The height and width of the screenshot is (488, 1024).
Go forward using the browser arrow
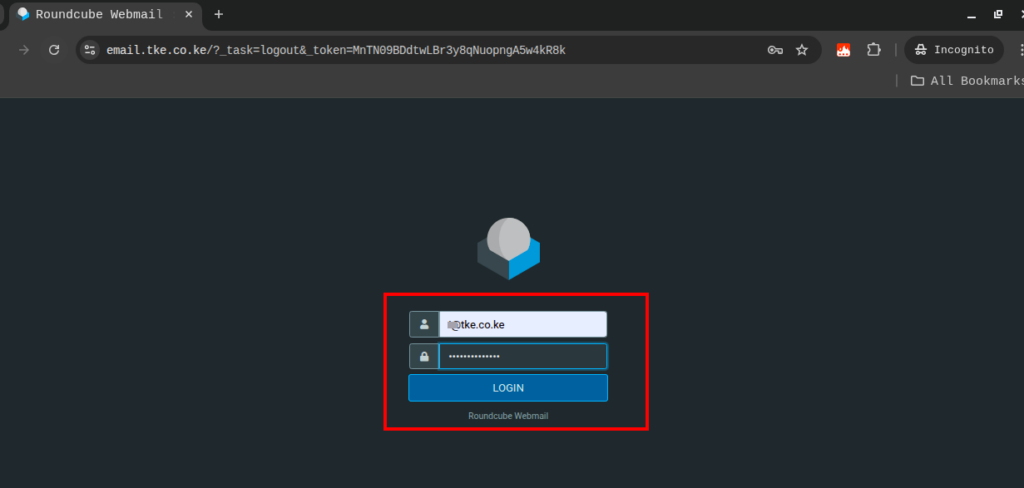(x=24, y=50)
